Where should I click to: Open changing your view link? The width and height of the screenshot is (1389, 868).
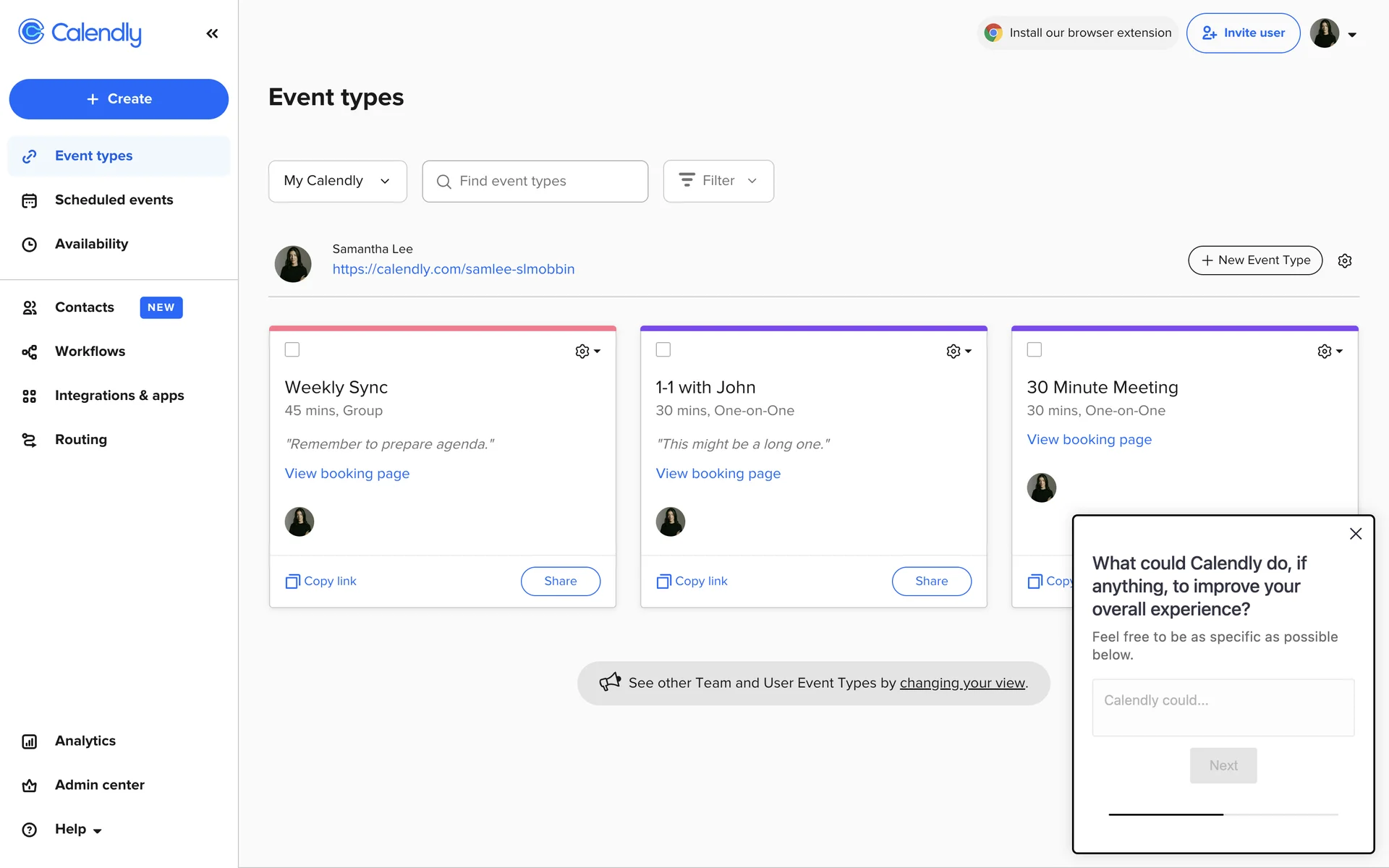[x=962, y=684]
